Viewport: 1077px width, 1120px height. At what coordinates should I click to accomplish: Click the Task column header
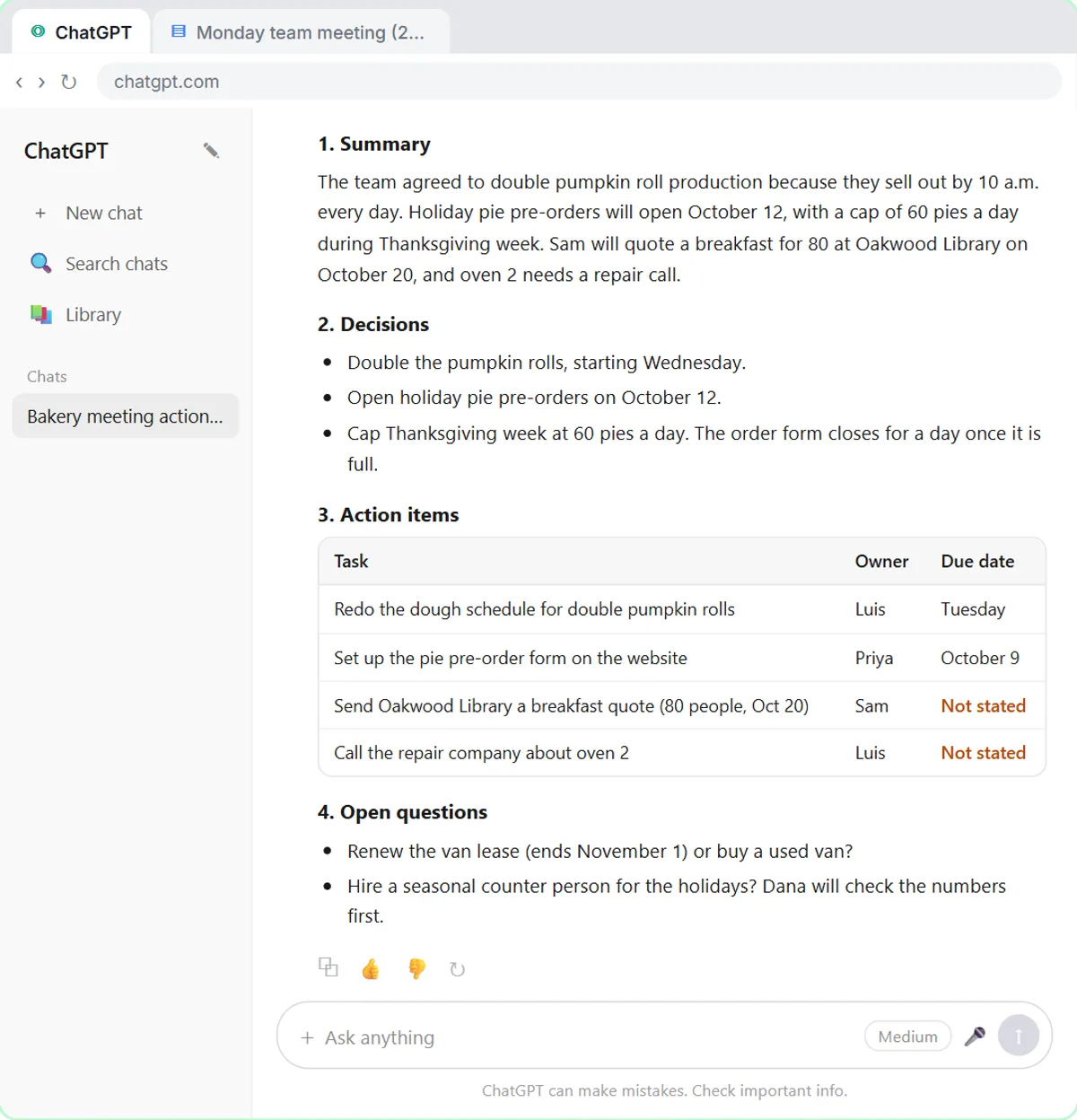click(351, 562)
